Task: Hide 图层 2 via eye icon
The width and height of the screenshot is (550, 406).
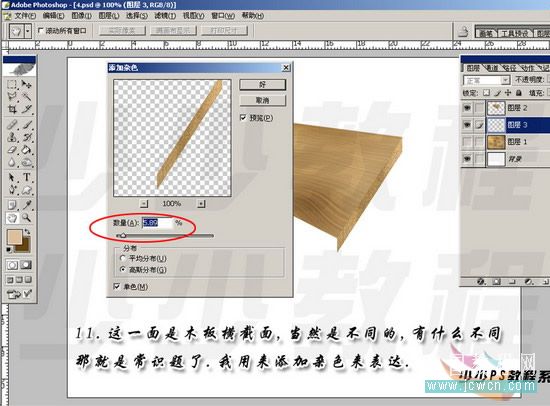Action: click(x=467, y=108)
